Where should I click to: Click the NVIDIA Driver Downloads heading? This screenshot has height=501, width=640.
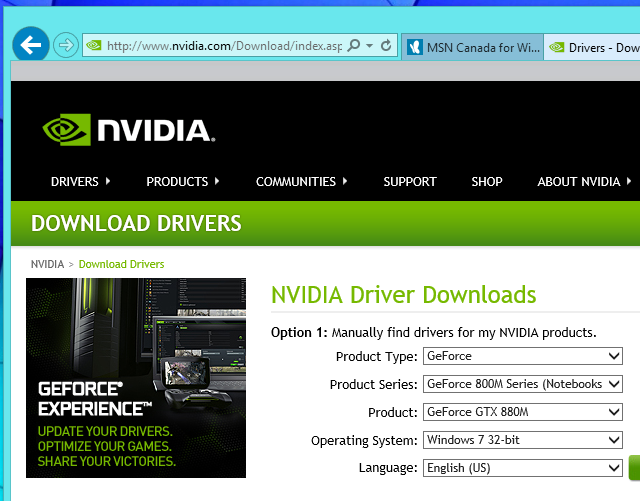pyautogui.click(x=403, y=295)
